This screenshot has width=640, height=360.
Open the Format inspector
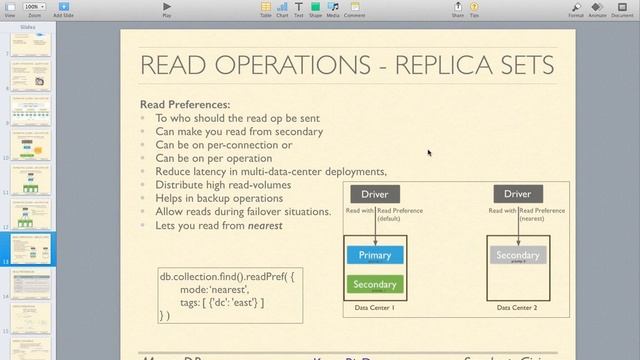tap(576, 9)
